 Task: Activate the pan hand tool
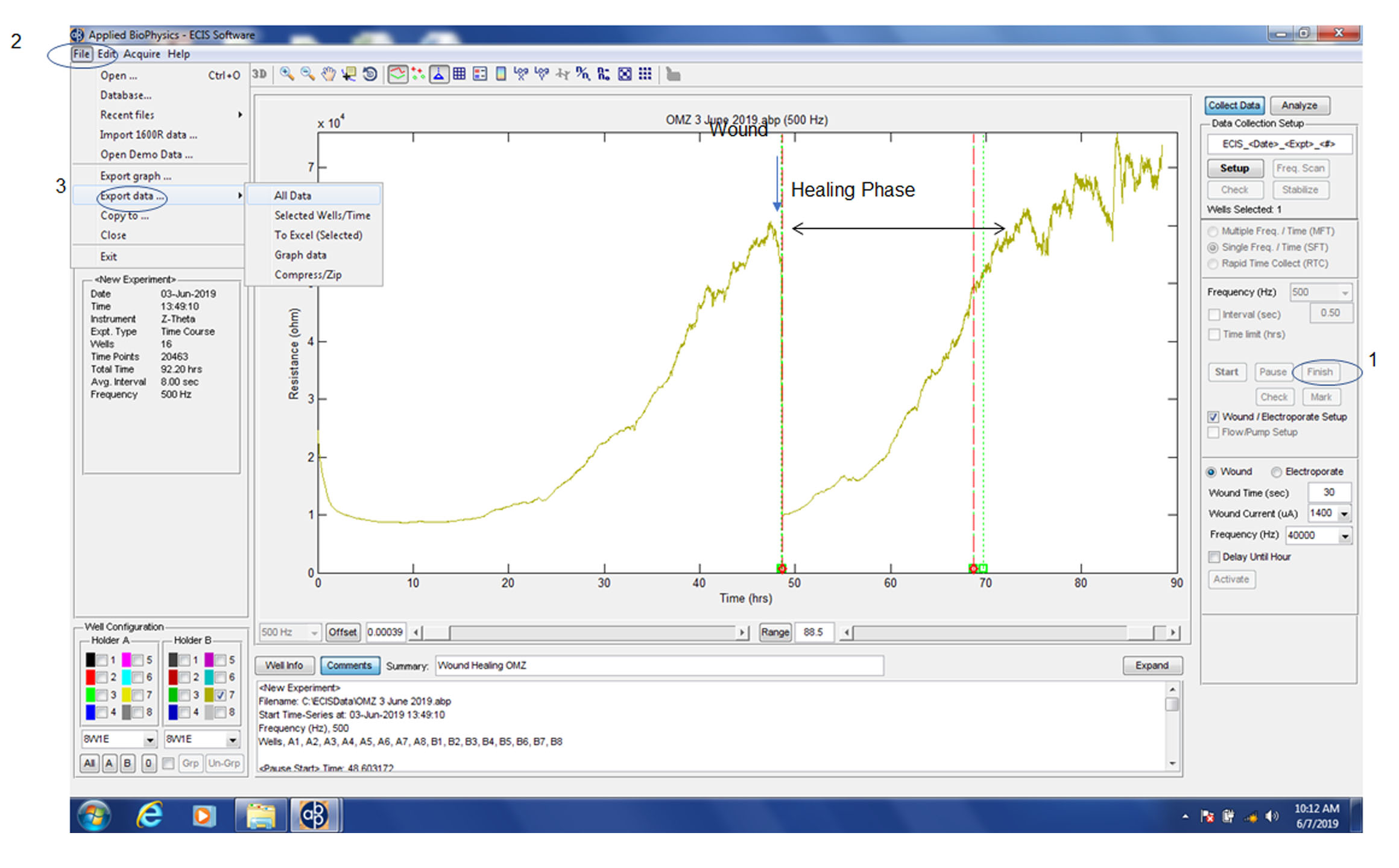pyautogui.click(x=328, y=74)
